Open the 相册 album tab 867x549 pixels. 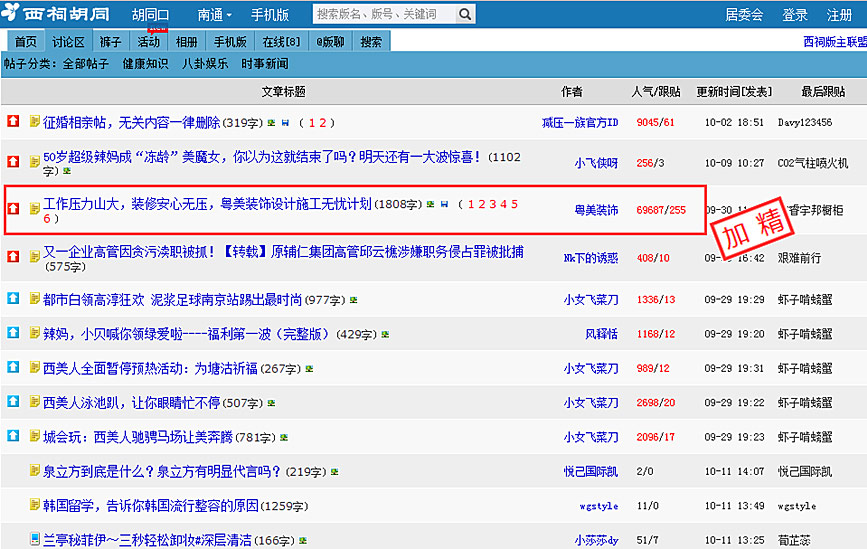click(187, 42)
